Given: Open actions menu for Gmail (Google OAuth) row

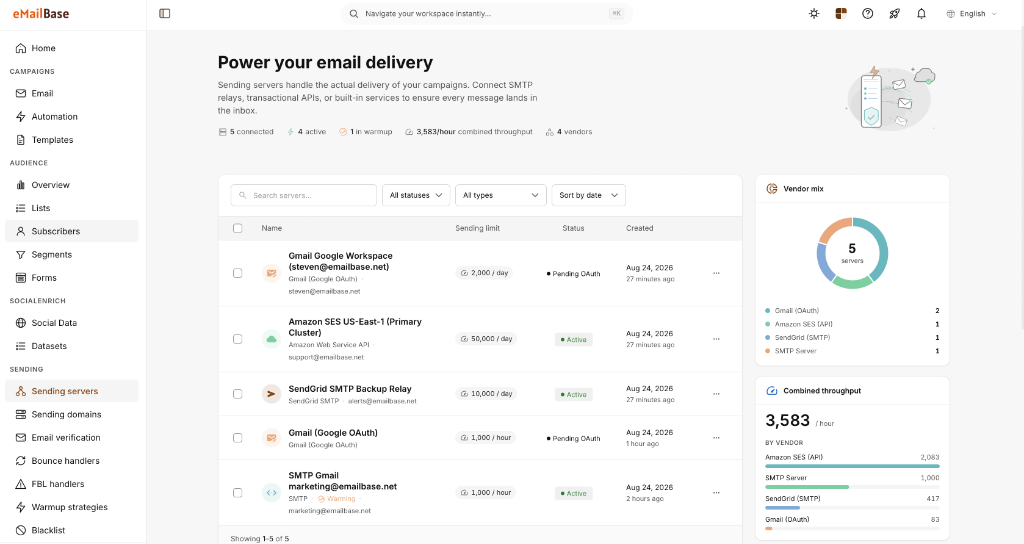Looking at the screenshot, I should (716, 438).
